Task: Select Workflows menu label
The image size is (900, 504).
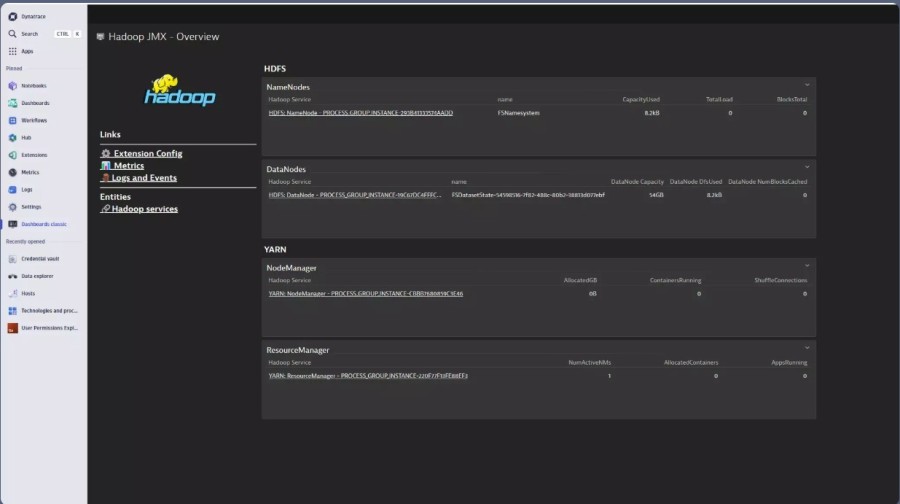Action: tap(34, 121)
